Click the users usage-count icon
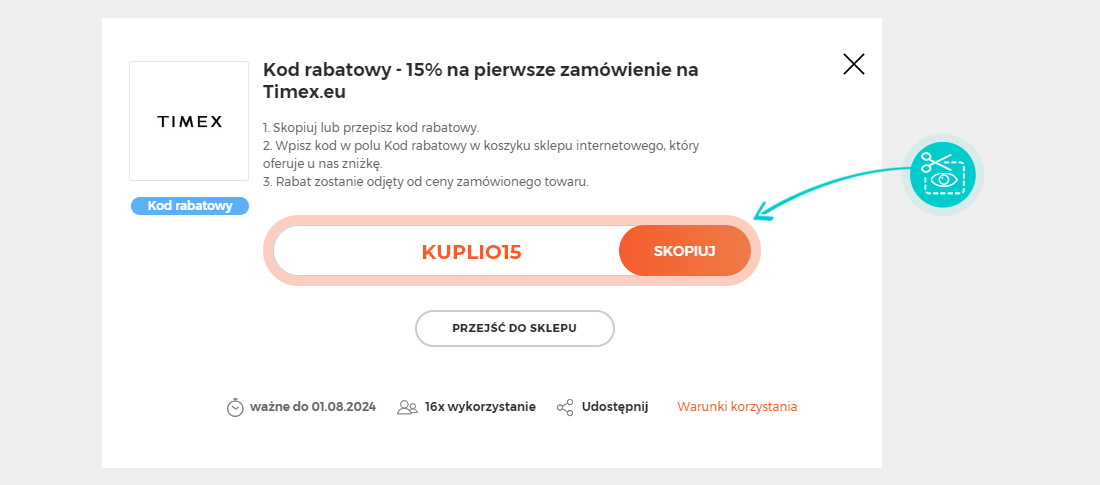 coord(407,408)
